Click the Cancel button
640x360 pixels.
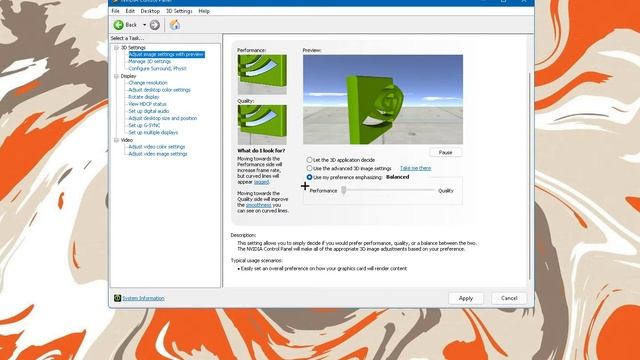(509, 298)
